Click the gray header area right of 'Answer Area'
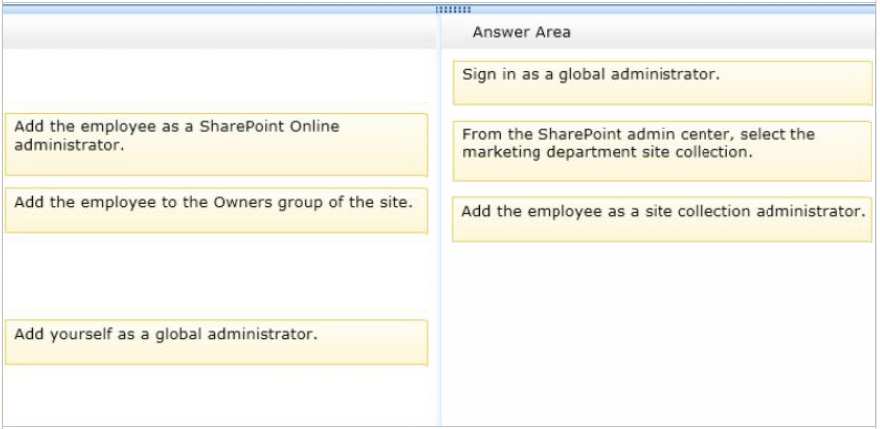Viewport: 880px width, 429px height. click(723, 32)
